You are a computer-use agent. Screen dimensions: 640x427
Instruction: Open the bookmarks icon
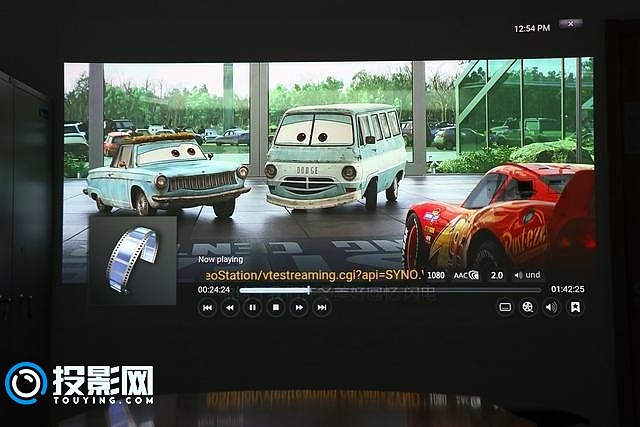coord(575,307)
